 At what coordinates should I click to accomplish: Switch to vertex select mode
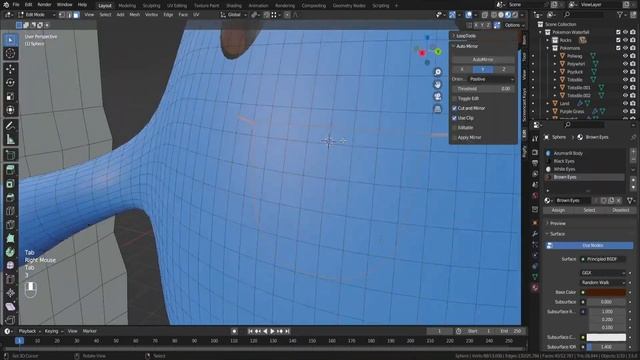point(62,15)
